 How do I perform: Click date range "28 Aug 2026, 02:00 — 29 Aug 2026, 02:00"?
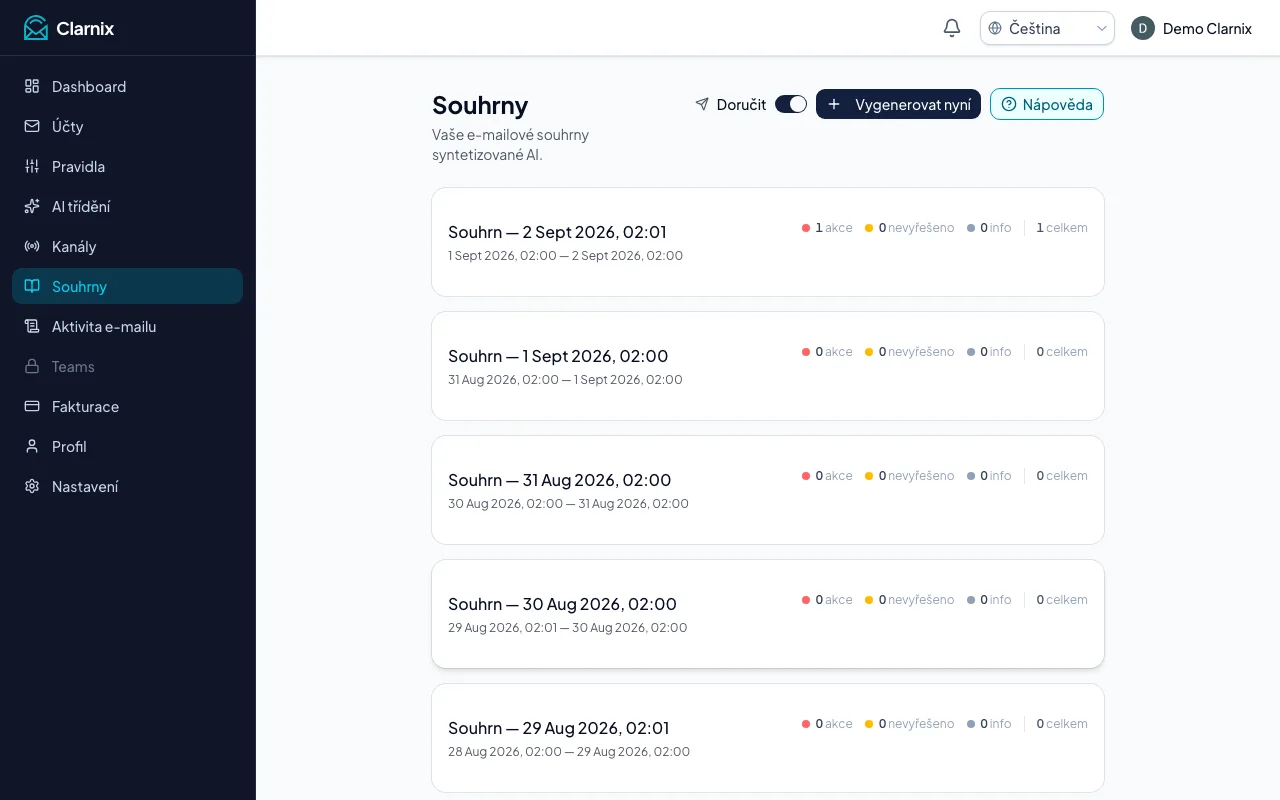click(569, 752)
